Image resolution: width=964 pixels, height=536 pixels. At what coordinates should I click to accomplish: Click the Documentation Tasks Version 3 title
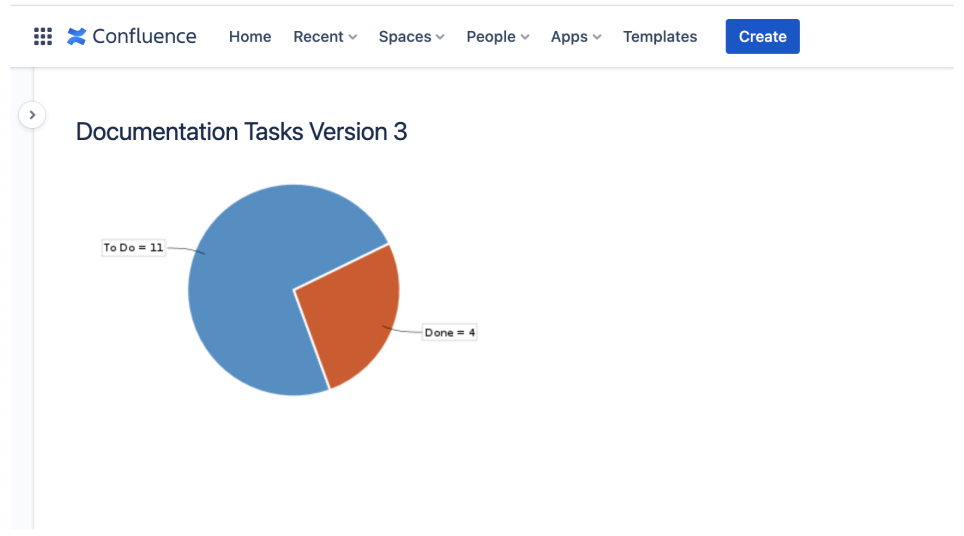point(241,132)
